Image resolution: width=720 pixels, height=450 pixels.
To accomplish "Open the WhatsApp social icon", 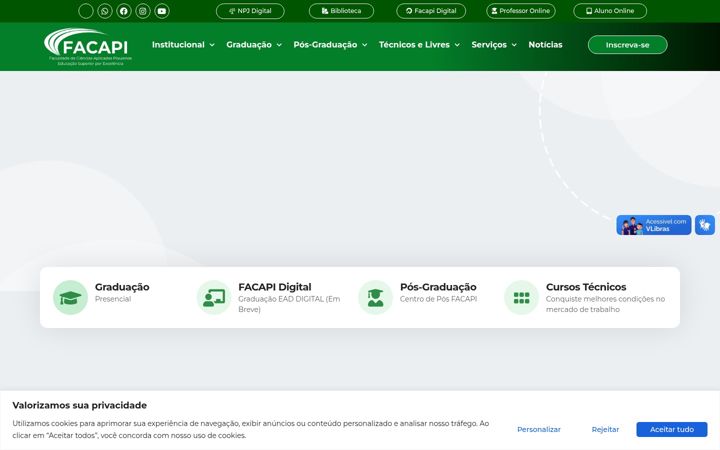I will coord(105,11).
